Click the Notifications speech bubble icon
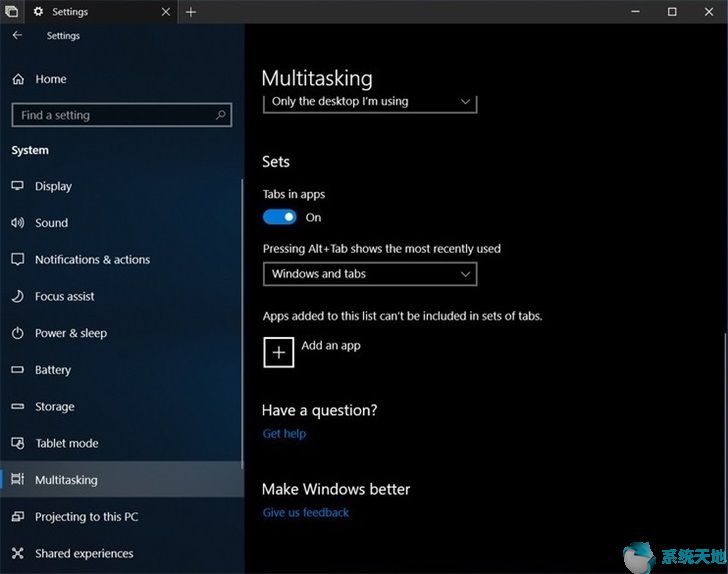The width and height of the screenshot is (728, 574). (x=18, y=260)
